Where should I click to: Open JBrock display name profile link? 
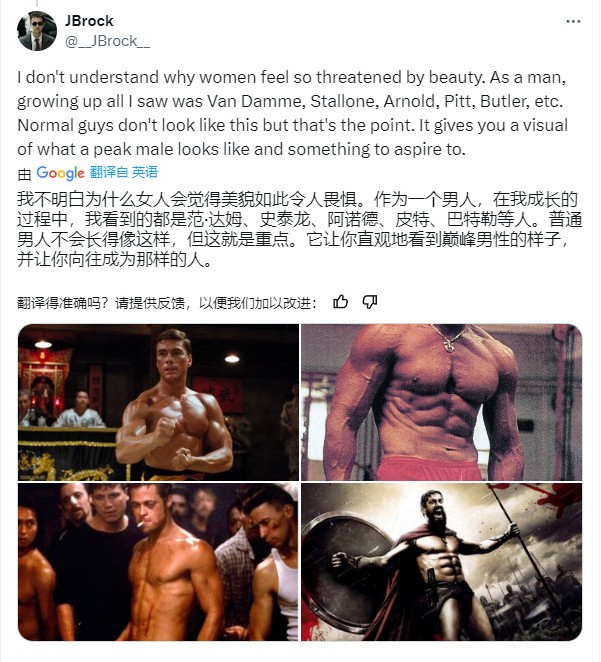coord(89,21)
